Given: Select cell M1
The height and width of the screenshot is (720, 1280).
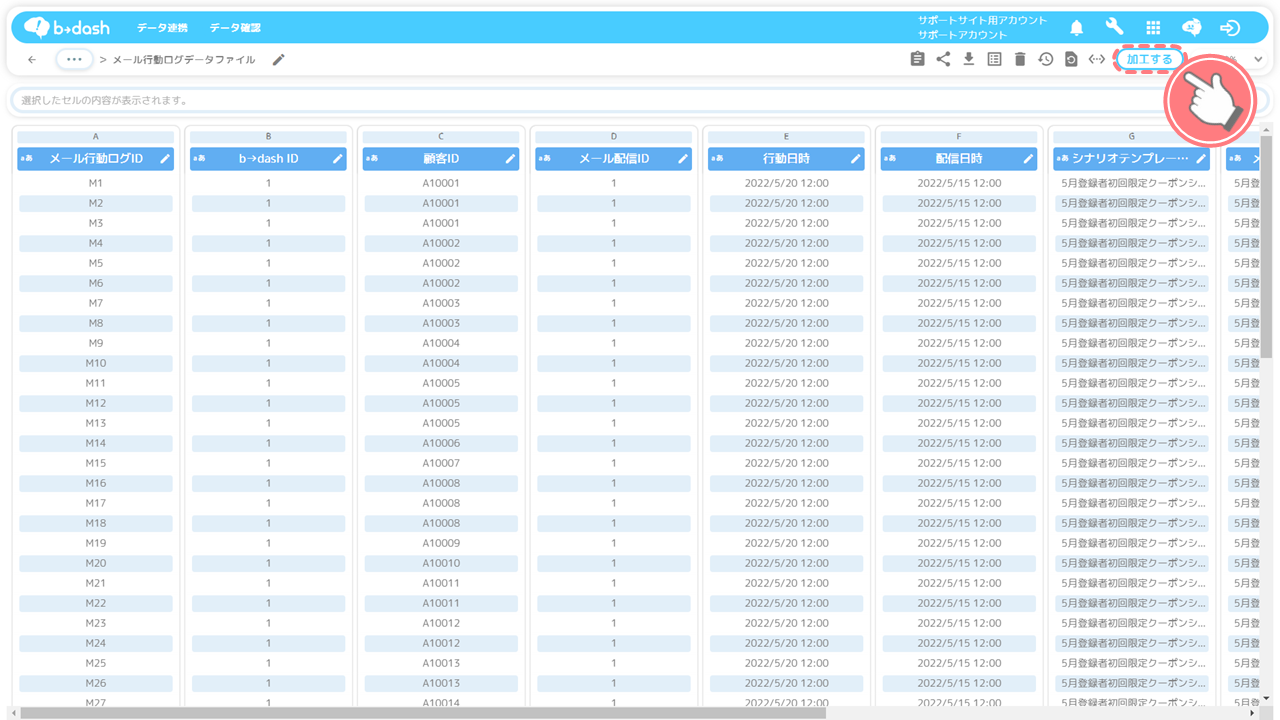Looking at the screenshot, I should pyautogui.click(x=96, y=183).
